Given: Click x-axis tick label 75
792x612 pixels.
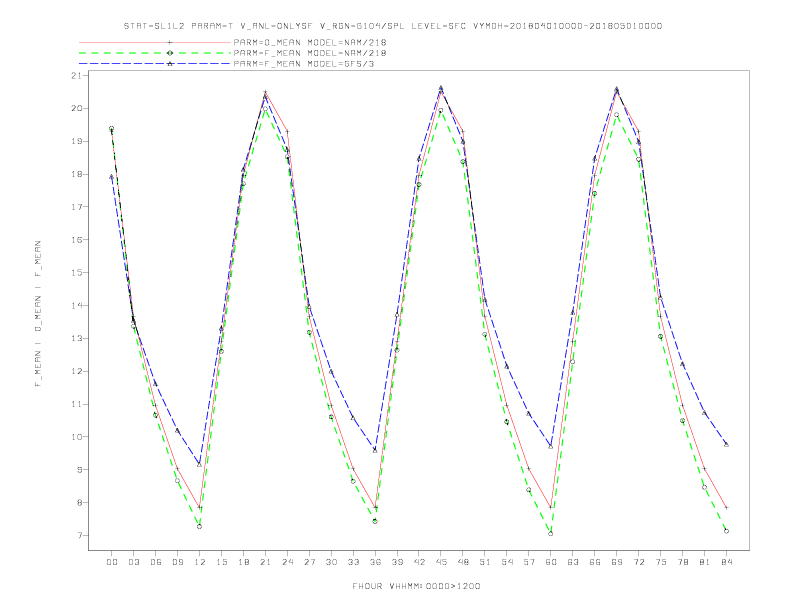Looking at the screenshot, I should (x=661, y=562).
